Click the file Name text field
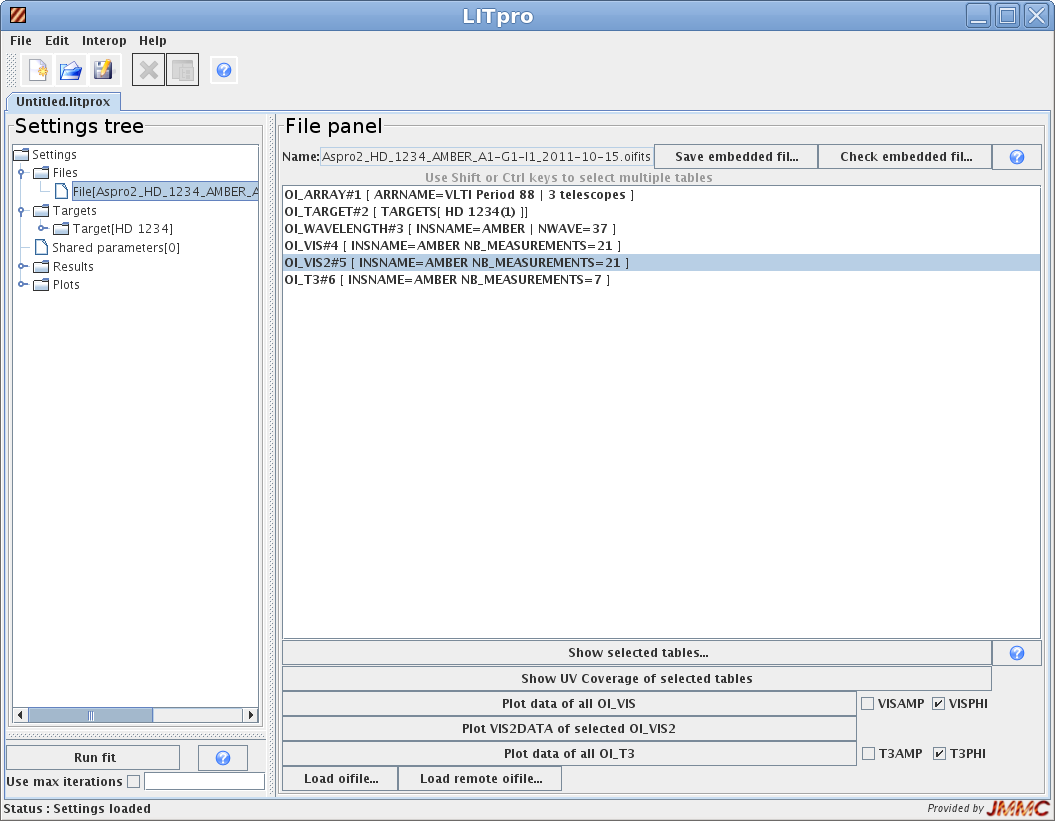Screen dimensions: 1055x821 (x=486, y=157)
